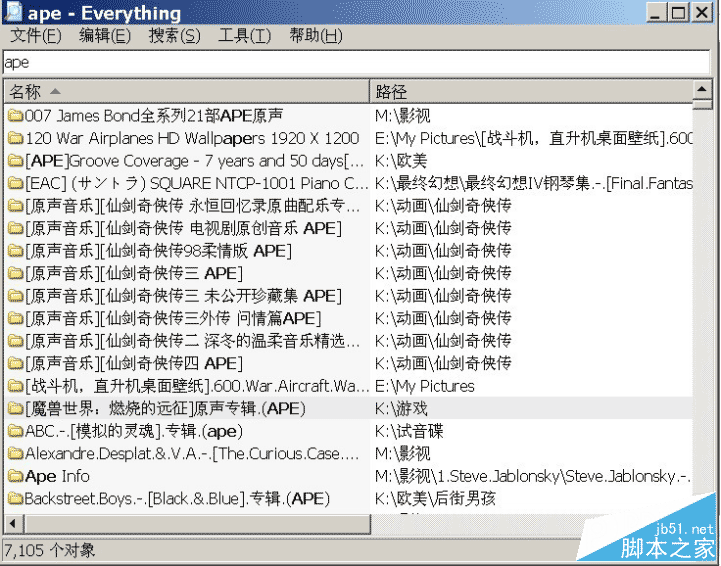Image resolution: width=721 pixels, height=566 pixels.
Task: Click folder icon of Alexandre.Desplat row
Action: point(16,454)
